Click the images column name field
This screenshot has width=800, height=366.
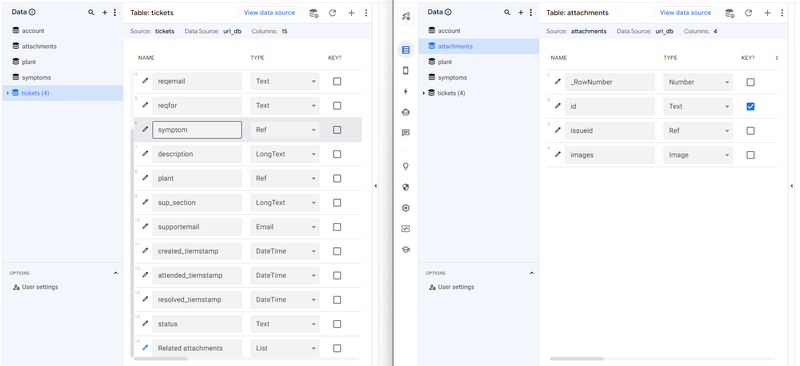pyautogui.click(x=610, y=155)
